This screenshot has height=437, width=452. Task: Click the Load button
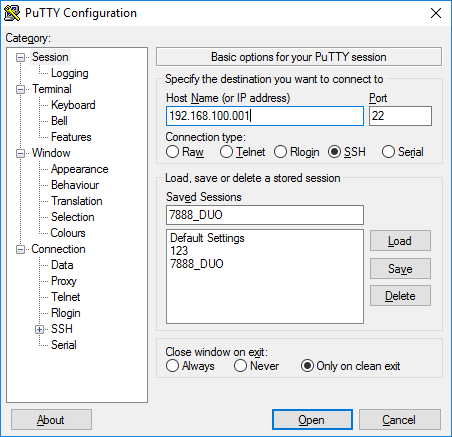pyautogui.click(x=400, y=241)
